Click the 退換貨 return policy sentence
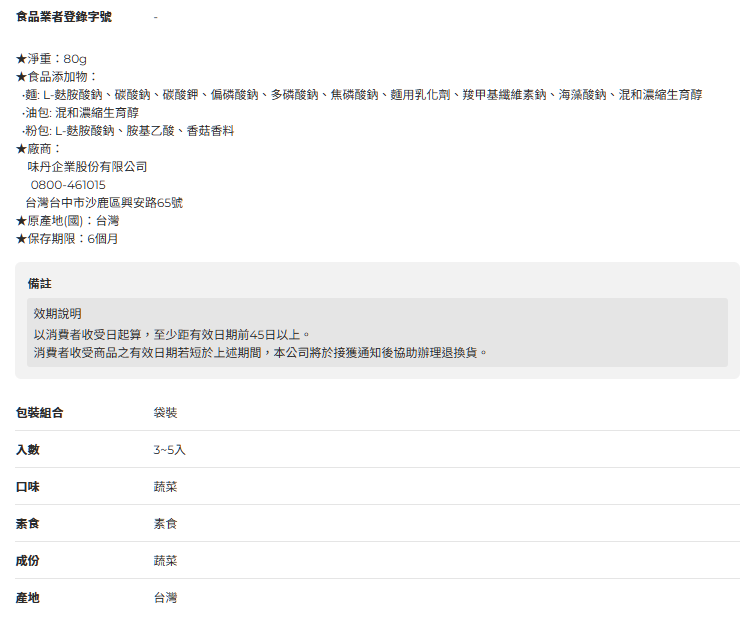The image size is (747, 625). tap(260, 352)
